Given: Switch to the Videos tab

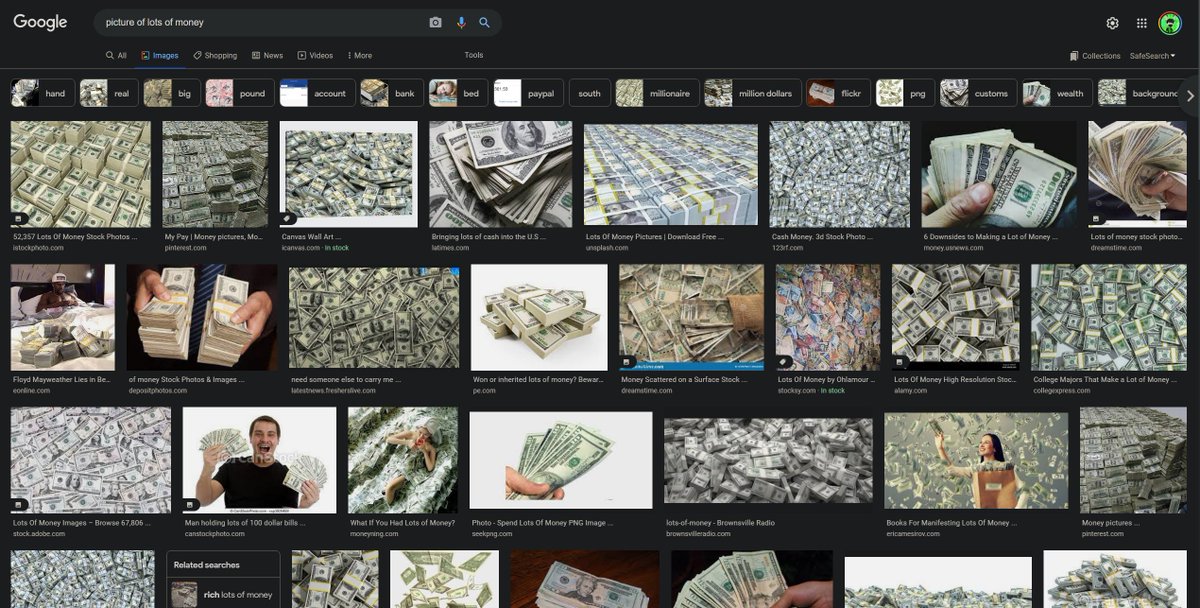Looking at the screenshot, I should click(315, 56).
